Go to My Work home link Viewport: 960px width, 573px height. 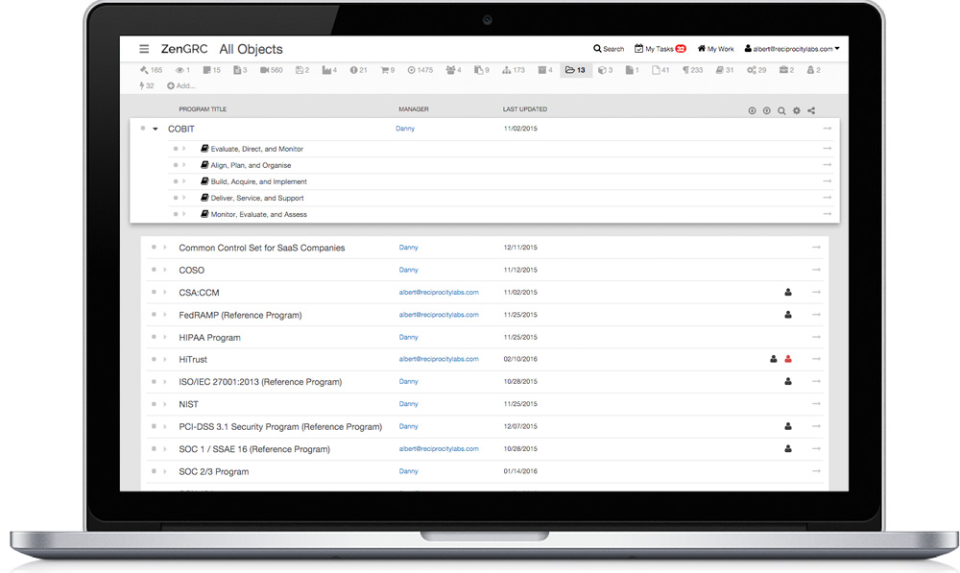point(715,49)
